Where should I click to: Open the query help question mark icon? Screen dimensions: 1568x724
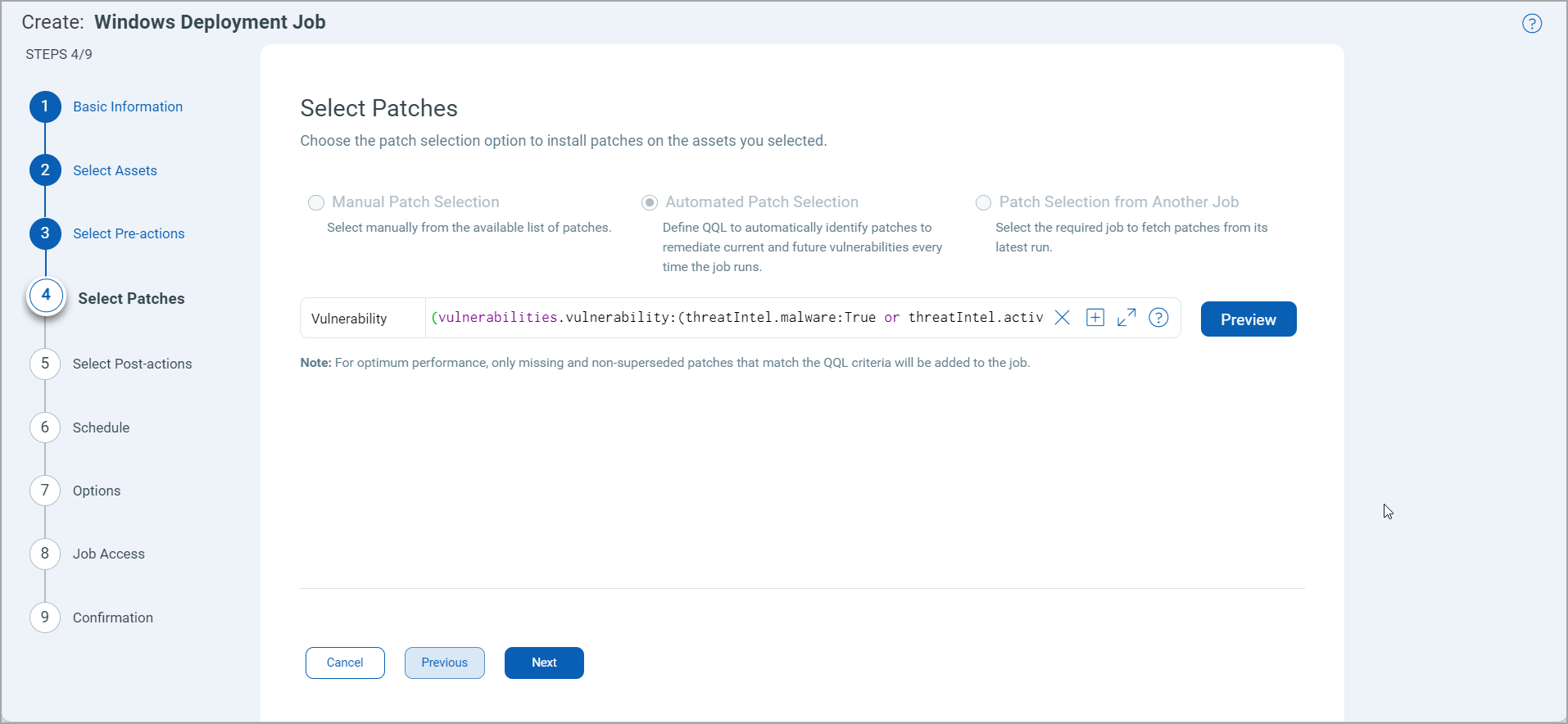tap(1158, 318)
